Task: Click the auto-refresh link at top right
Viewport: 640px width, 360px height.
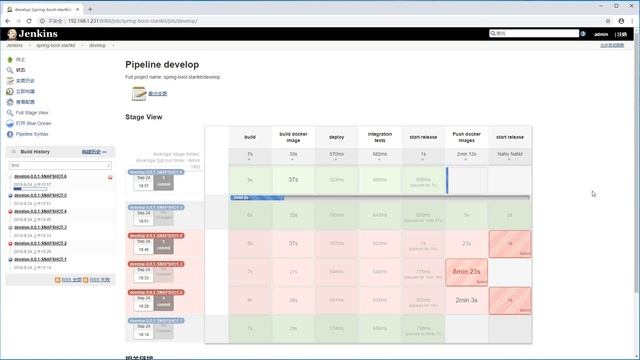Action: tap(612, 45)
